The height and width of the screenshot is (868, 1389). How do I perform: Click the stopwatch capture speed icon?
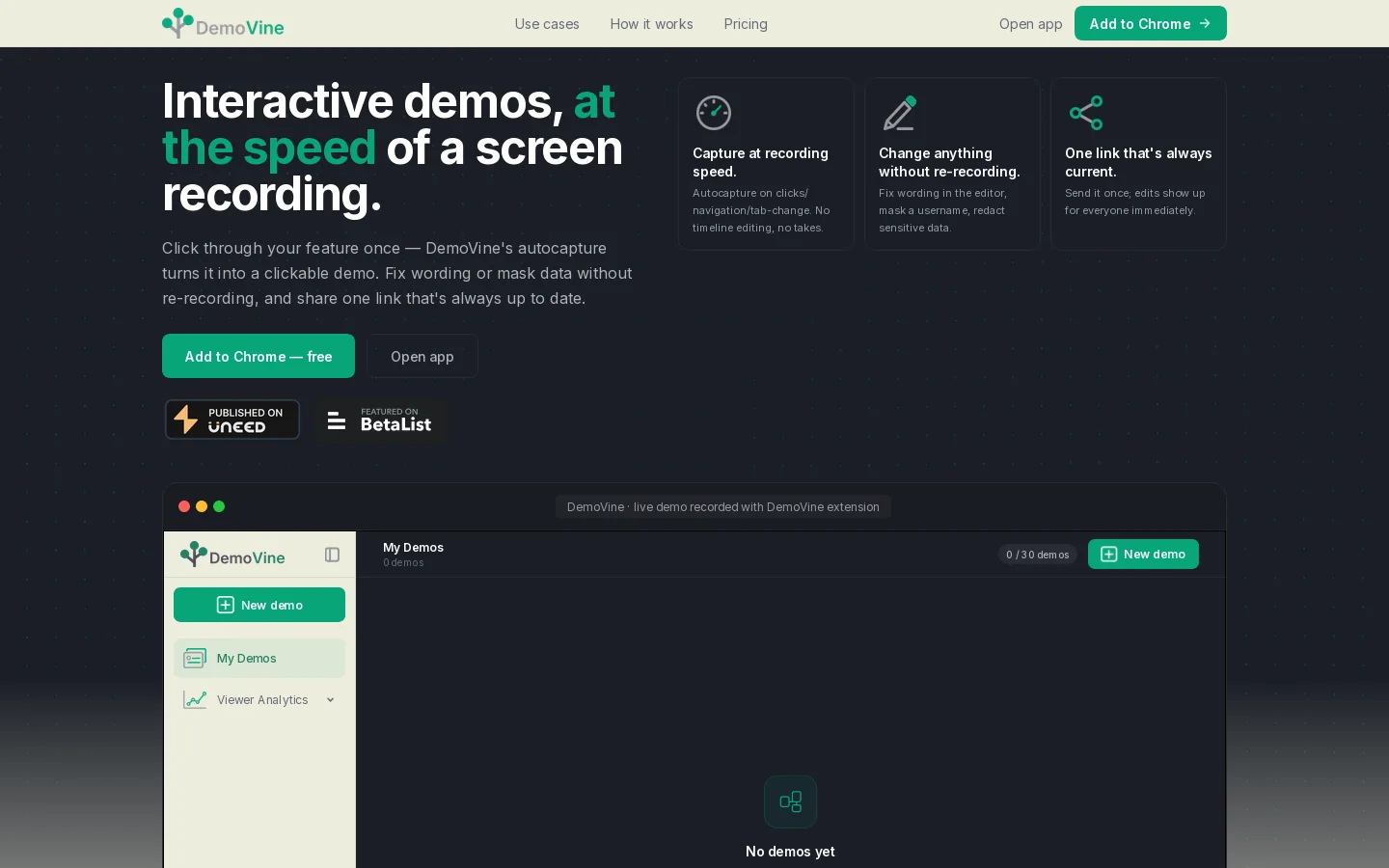(714, 113)
